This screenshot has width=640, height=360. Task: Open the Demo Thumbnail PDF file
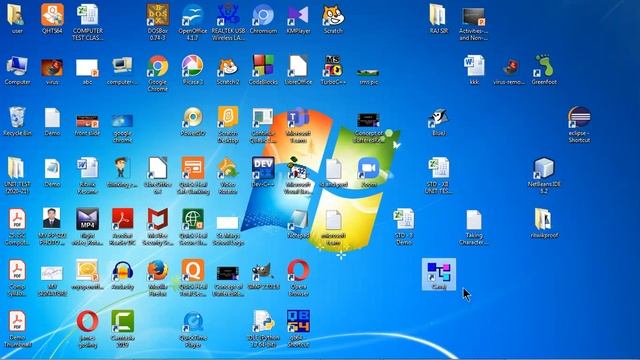(x=17, y=322)
